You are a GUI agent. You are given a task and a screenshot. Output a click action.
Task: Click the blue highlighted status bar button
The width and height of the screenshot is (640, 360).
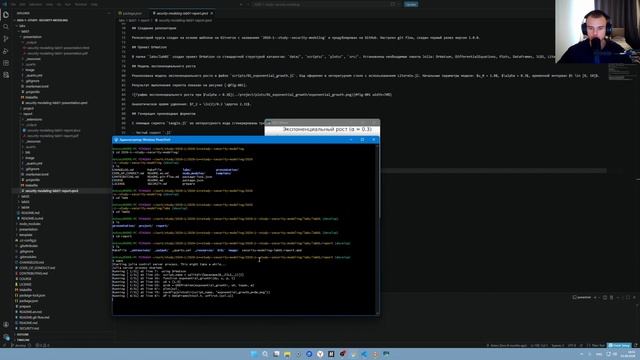(619, 345)
